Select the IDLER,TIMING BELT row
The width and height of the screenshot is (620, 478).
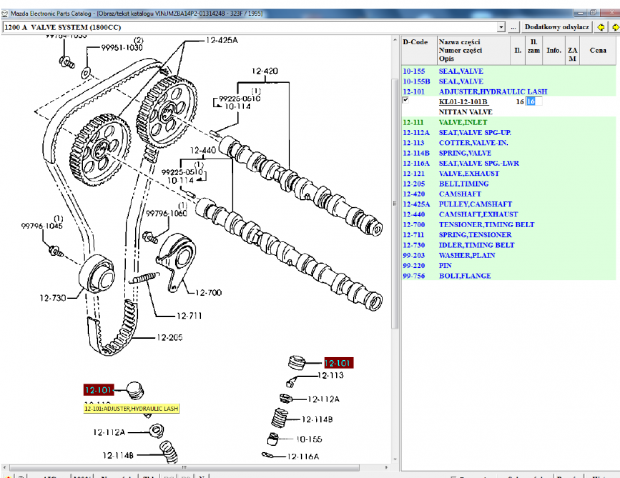click(x=508, y=245)
